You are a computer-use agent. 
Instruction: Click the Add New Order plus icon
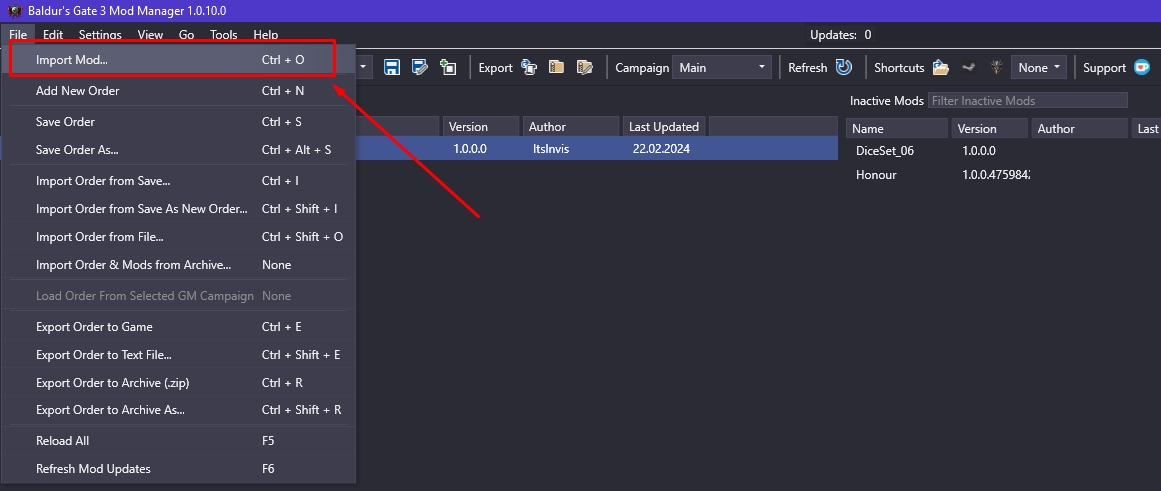tap(447, 67)
